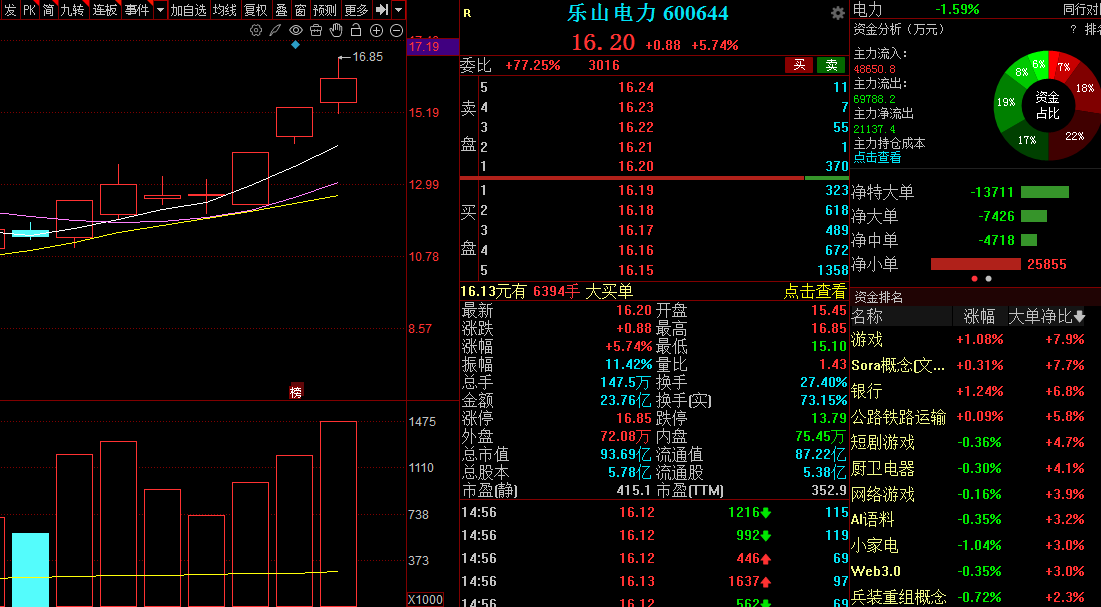Click the blue diamond event marker
This screenshot has height=607, width=1101.
pos(296,45)
